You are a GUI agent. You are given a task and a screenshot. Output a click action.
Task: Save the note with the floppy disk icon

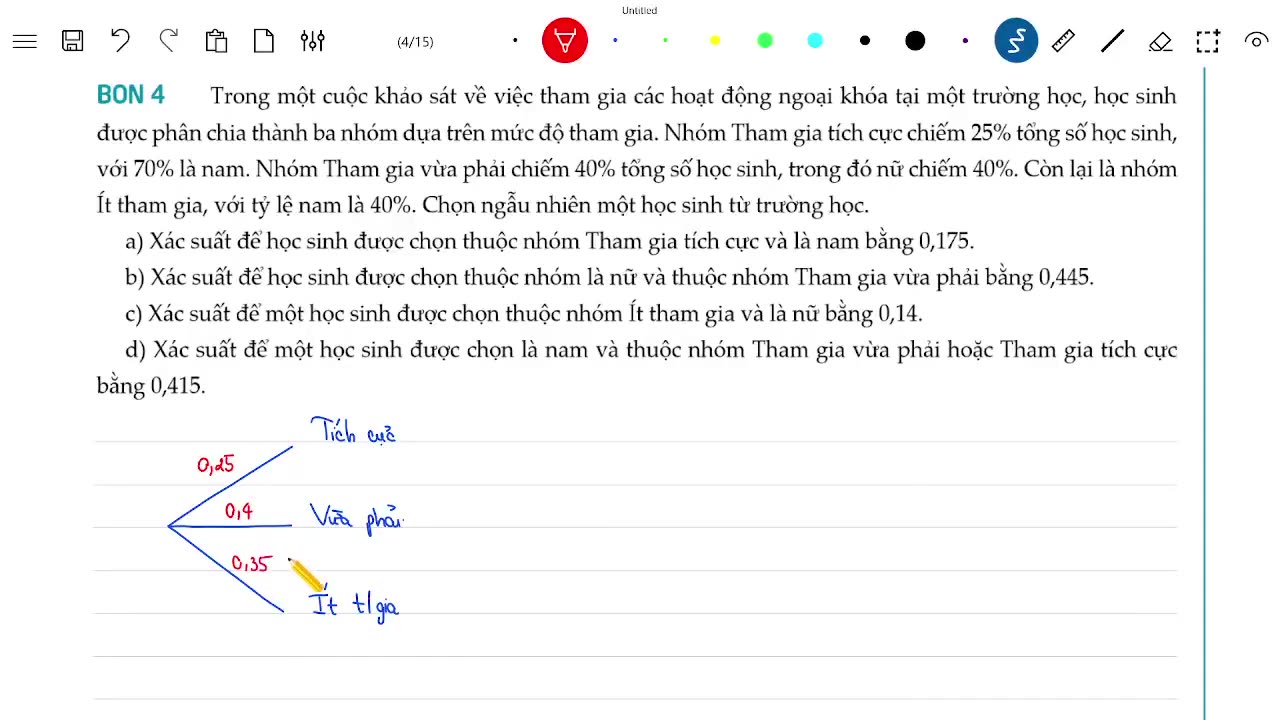73,41
